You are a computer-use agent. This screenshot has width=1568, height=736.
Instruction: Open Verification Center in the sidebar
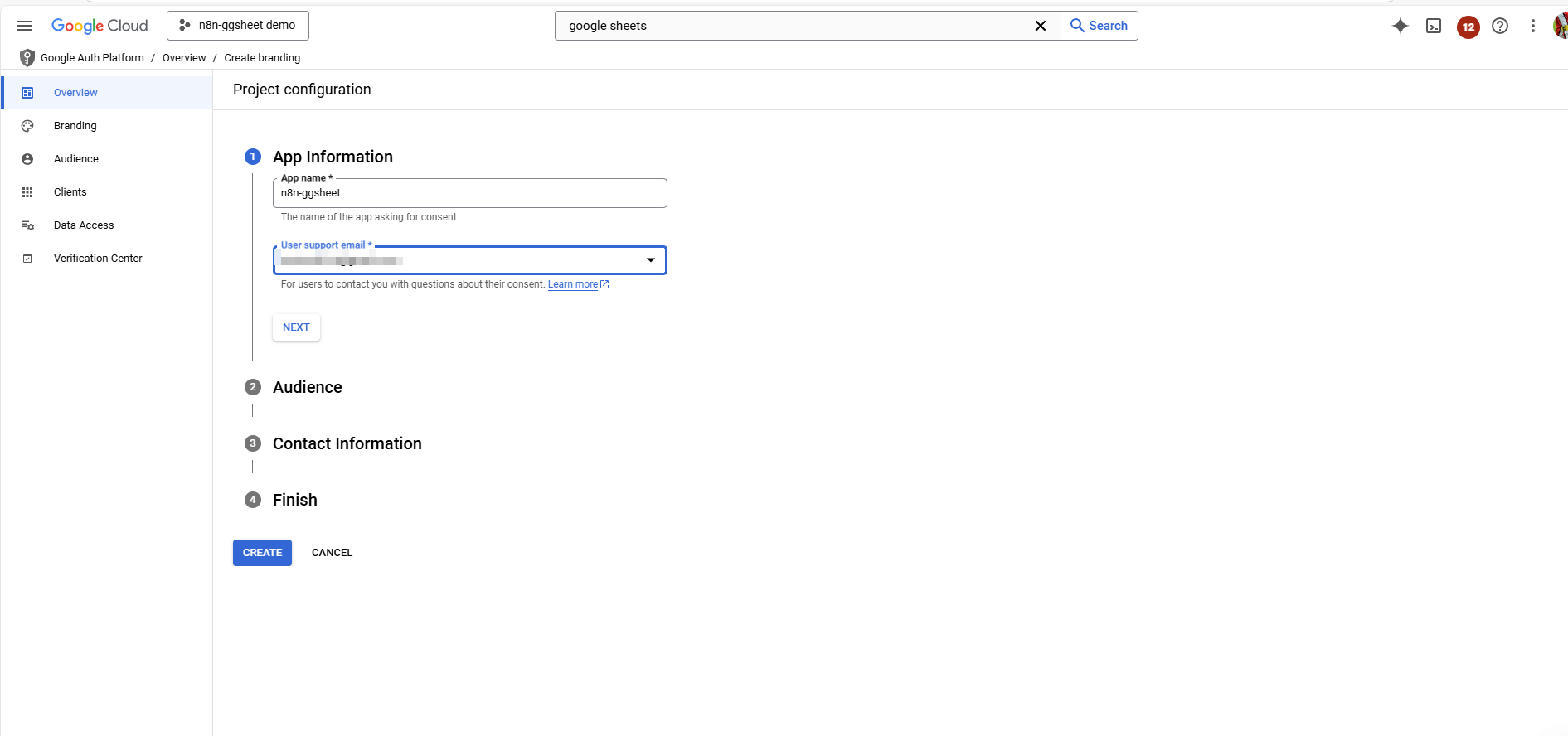[x=108, y=259]
